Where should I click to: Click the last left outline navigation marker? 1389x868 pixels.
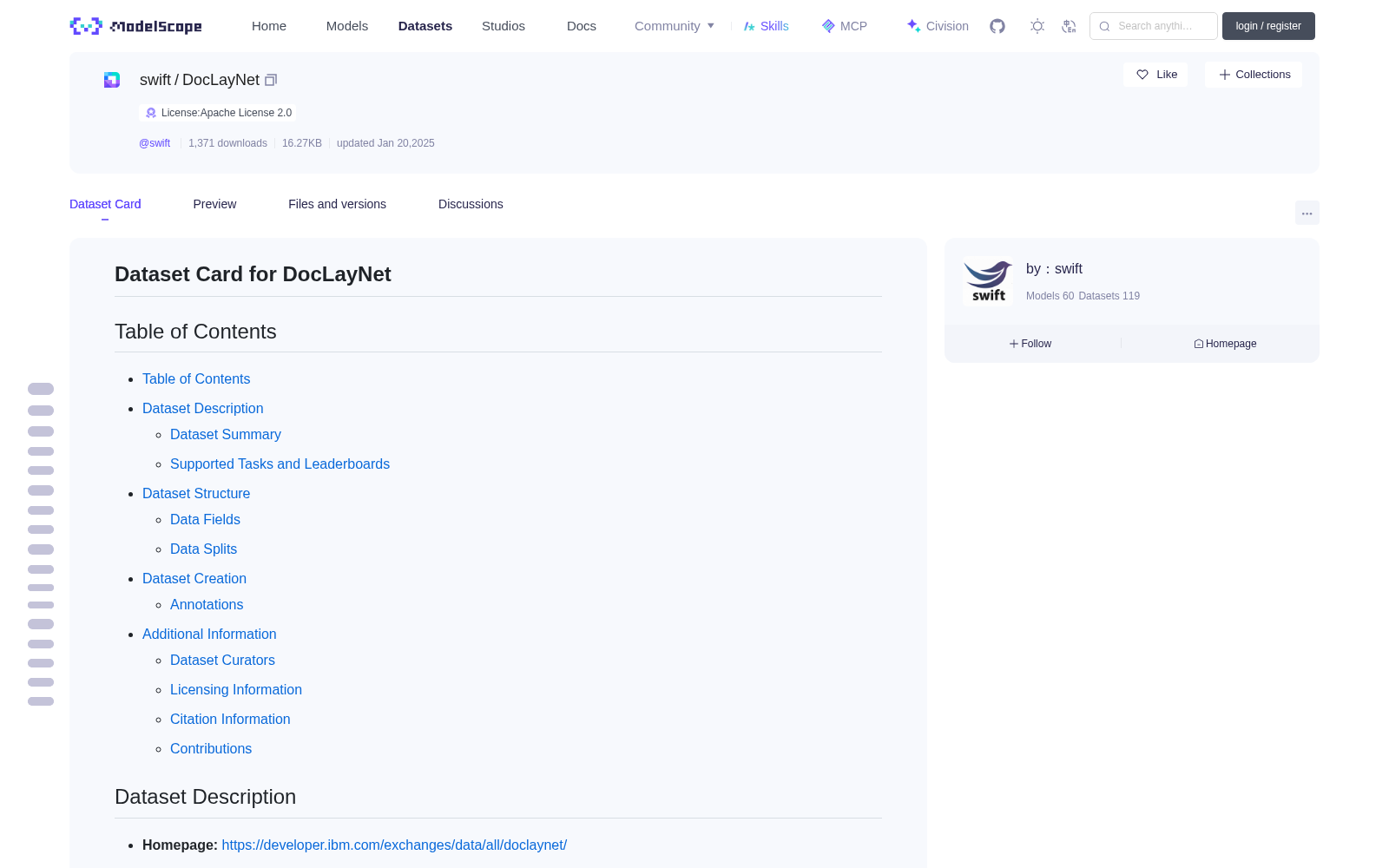[x=41, y=701]
